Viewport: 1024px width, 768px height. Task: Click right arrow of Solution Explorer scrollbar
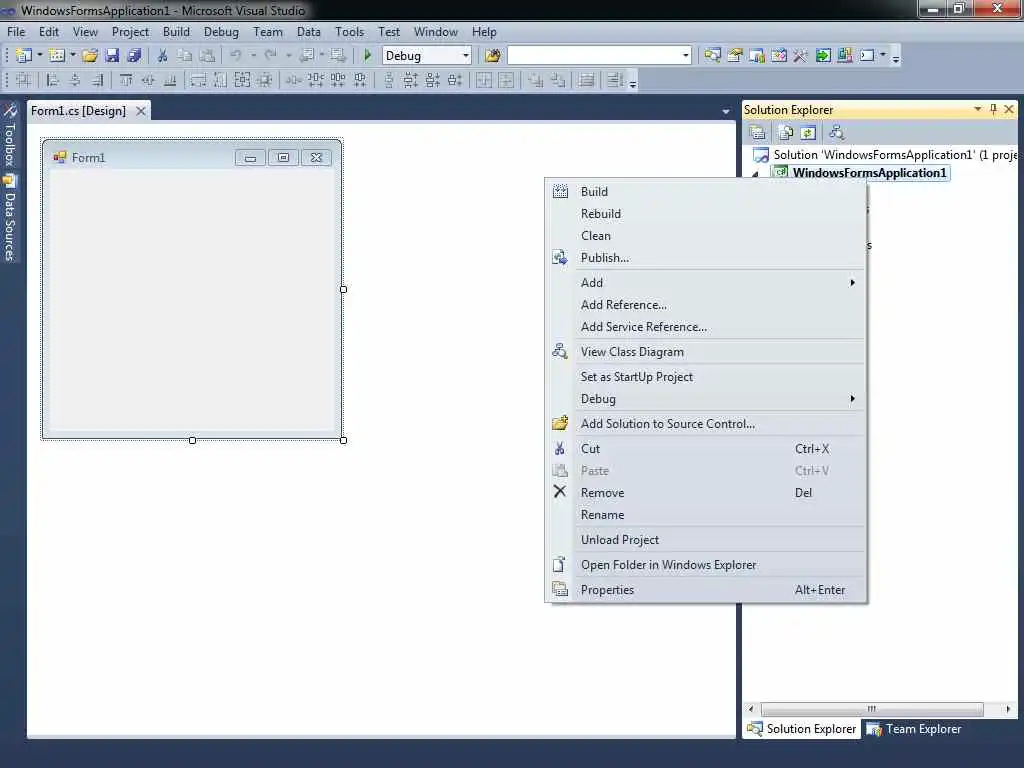pyautogui.click(x=1008, y=709)
